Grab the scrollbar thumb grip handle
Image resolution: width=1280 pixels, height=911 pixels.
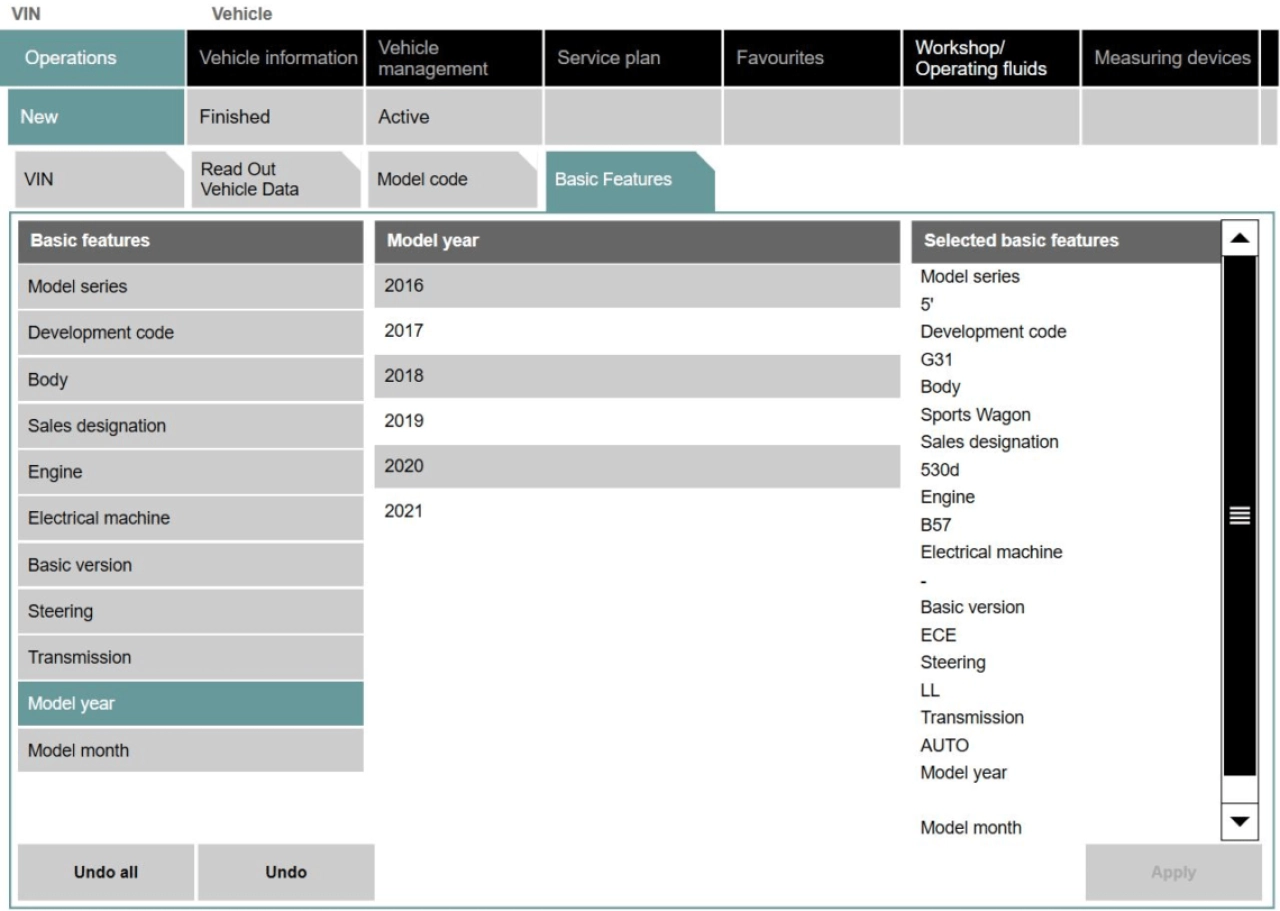click(1240, 516)
